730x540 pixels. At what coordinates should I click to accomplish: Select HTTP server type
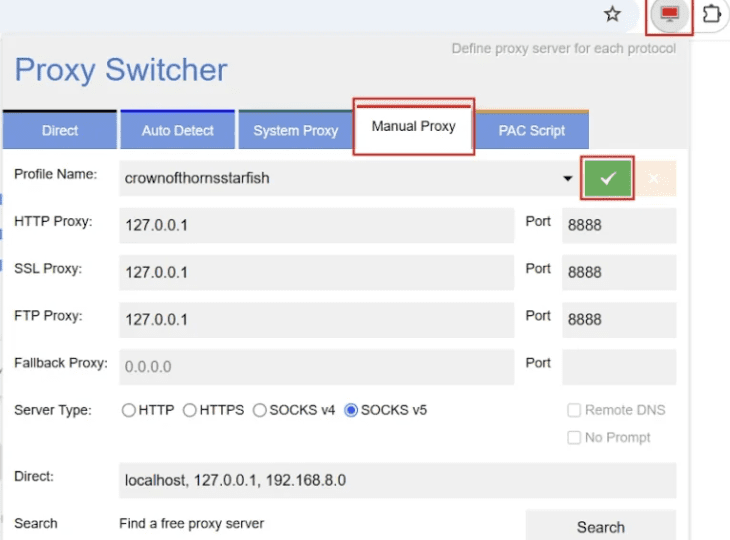tap(128, 410)
